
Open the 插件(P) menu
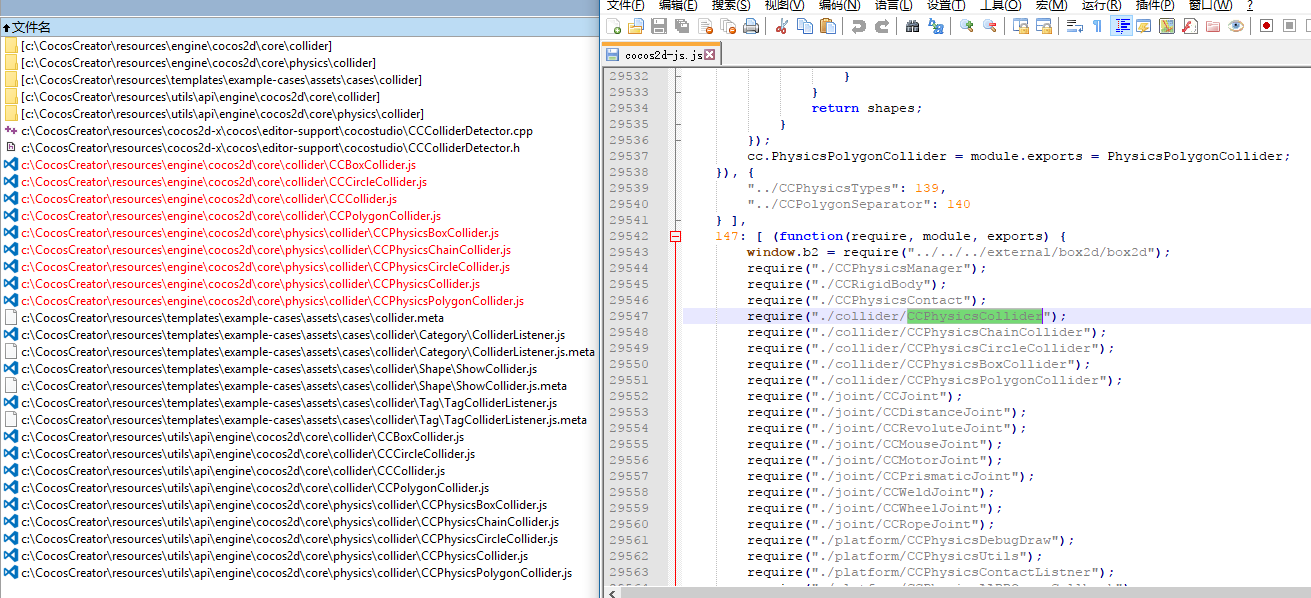(x=1154, y=5)
